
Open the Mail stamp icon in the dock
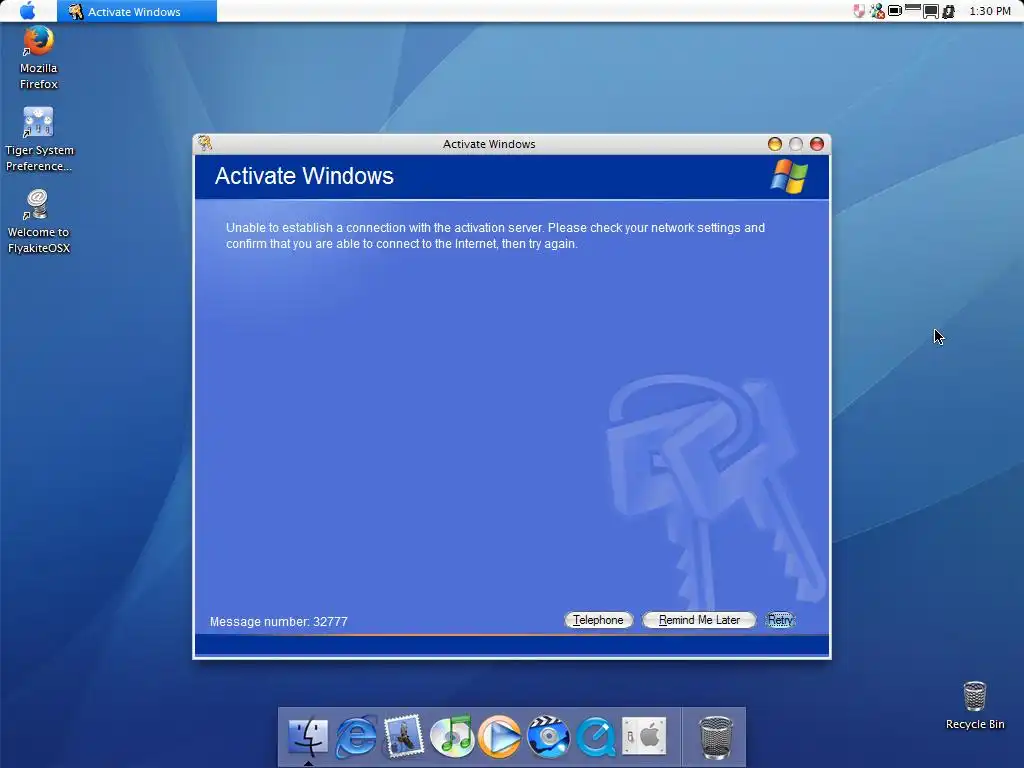pyautogui.click(x=404, y=736)
